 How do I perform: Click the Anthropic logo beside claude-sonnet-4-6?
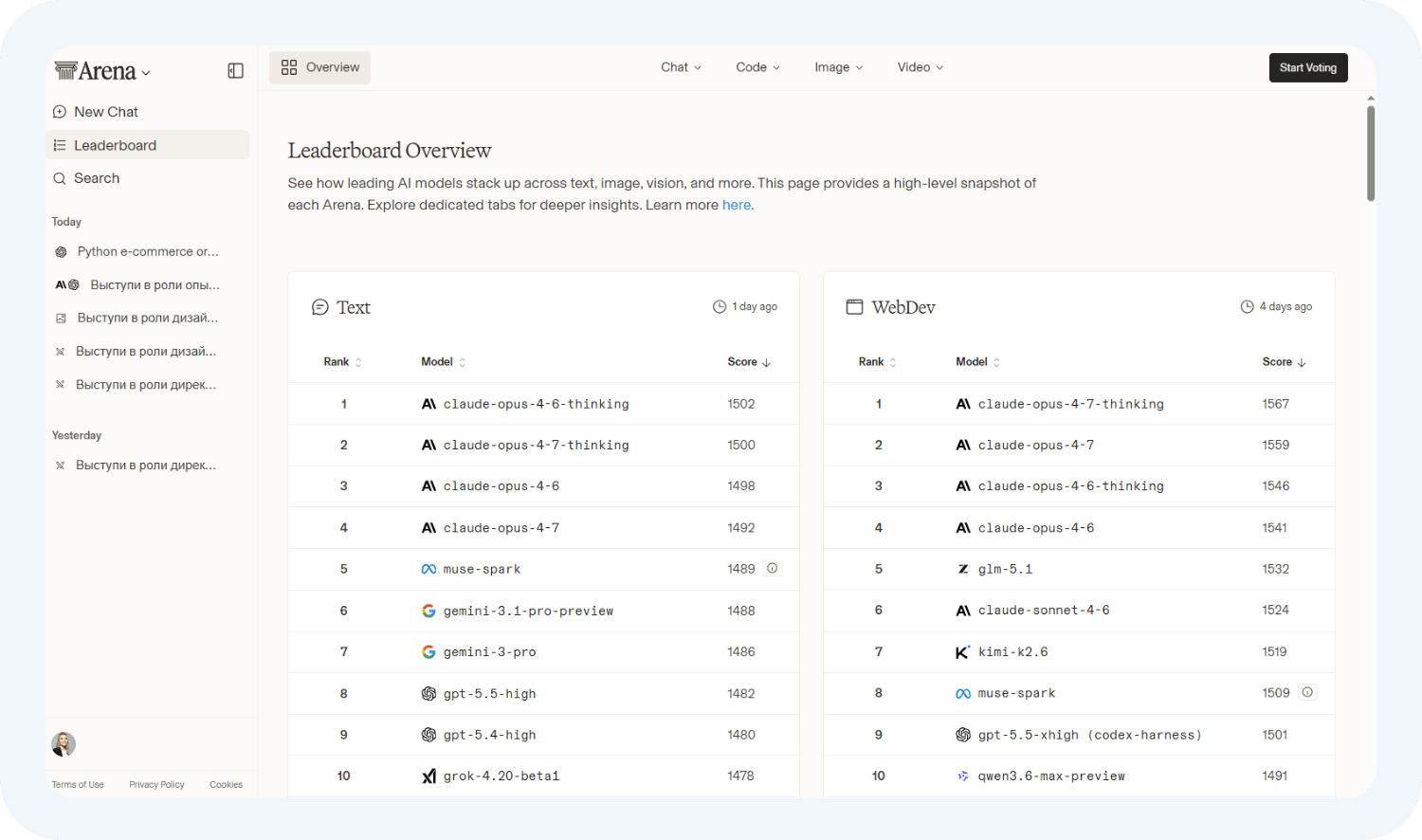click(x=963, y=611)
